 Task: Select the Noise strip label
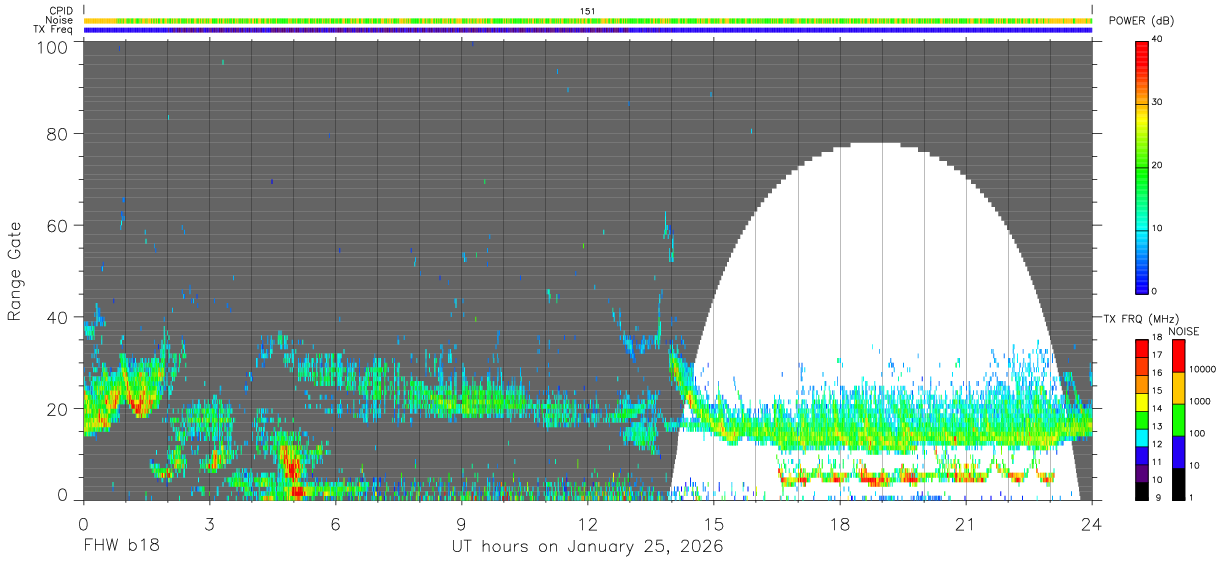[60, 20]
